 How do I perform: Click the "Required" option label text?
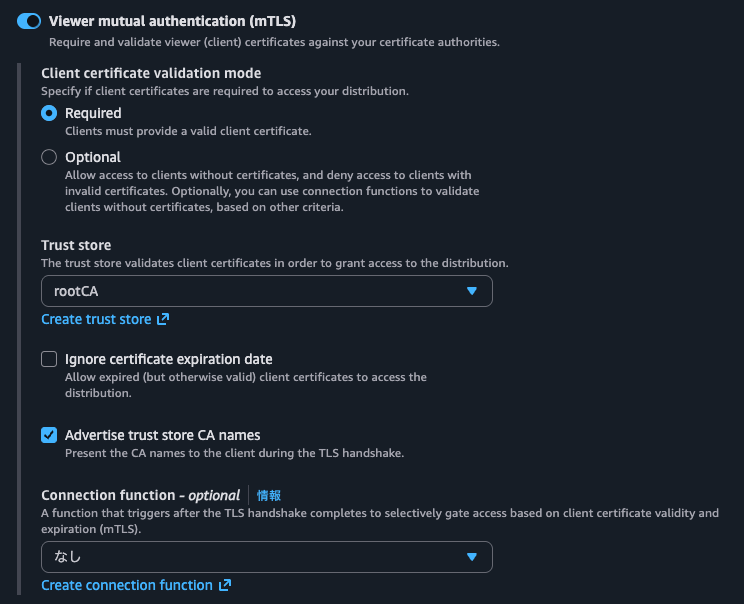tap(93, 113)
